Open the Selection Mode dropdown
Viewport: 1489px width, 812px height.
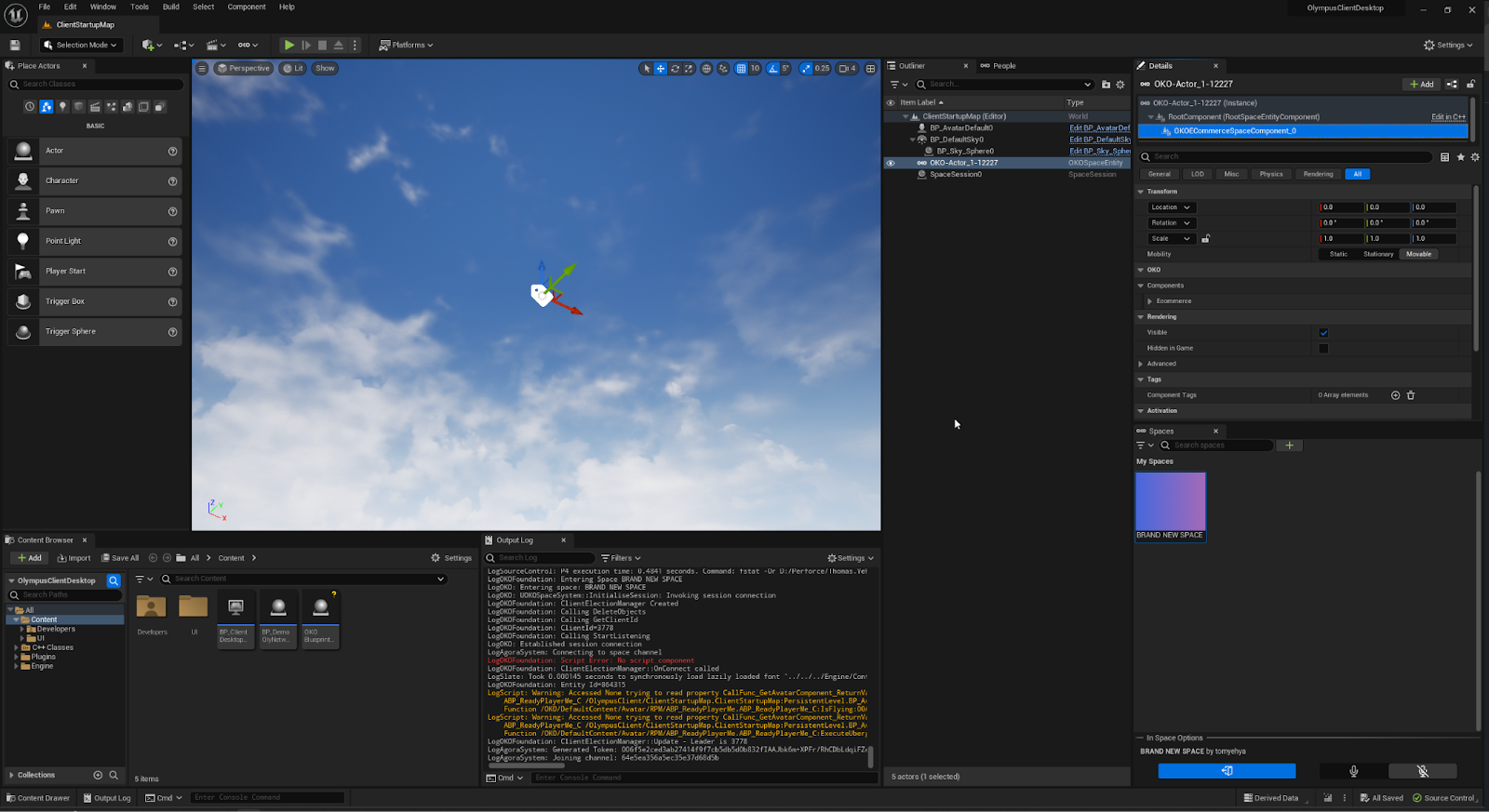click(x=81, y=45)
